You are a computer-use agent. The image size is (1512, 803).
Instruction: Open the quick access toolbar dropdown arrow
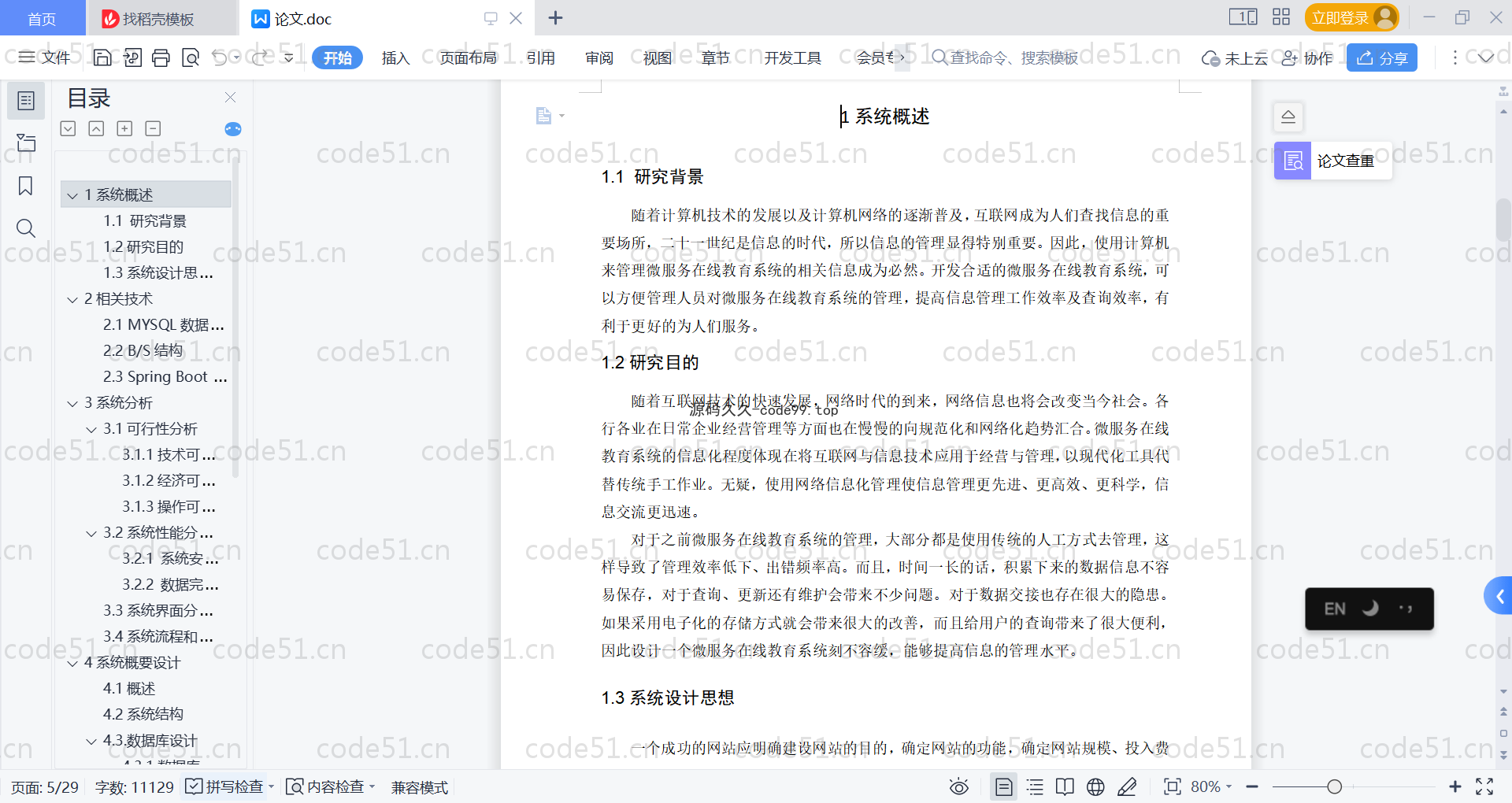[289, 57]
